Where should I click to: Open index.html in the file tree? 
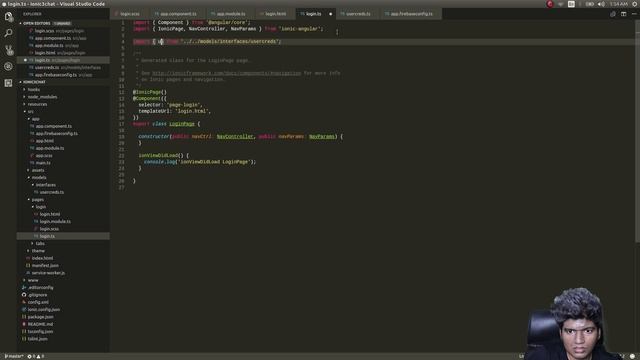(42, 258)
